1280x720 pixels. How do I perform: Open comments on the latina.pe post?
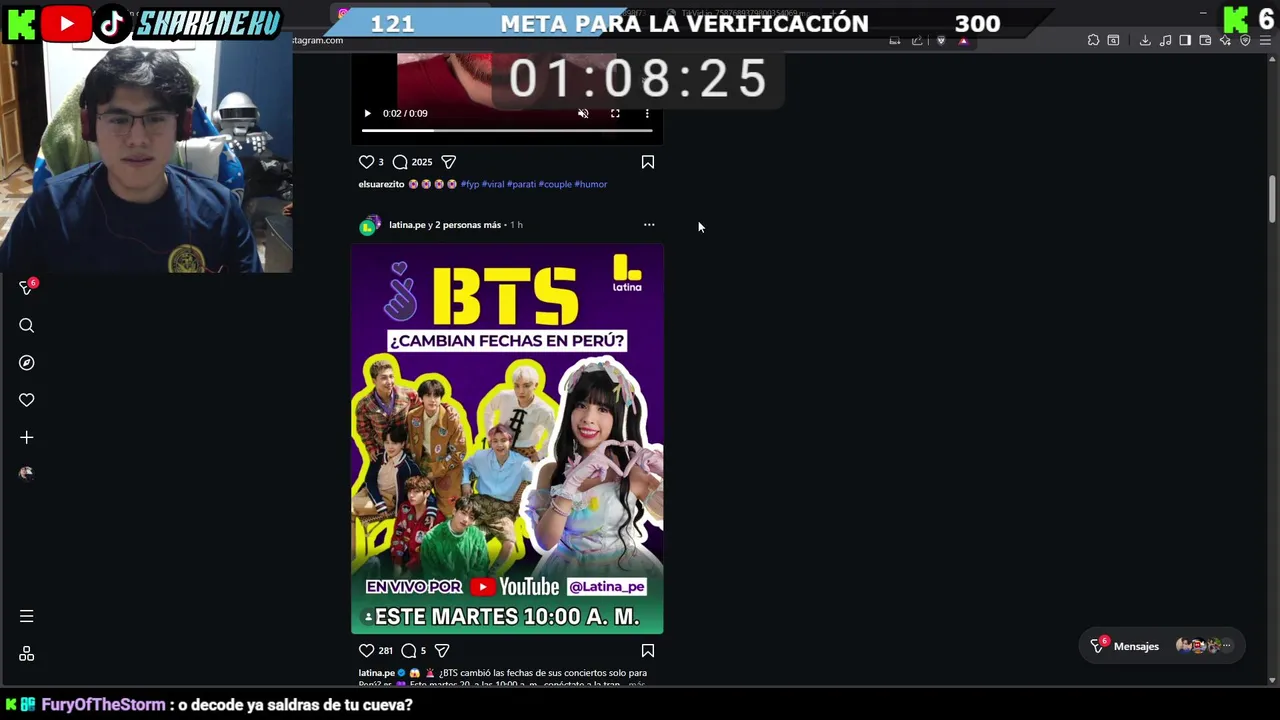(x=408, y=651)
